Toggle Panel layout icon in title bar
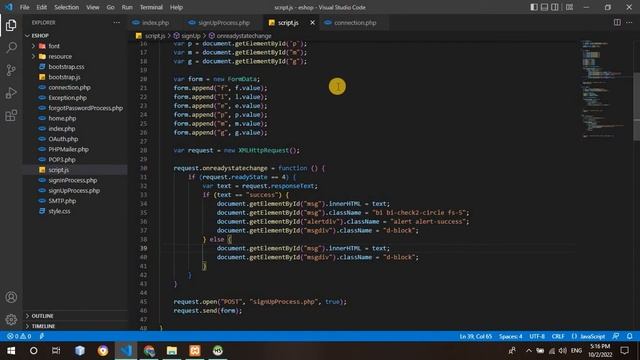The width and height of the screenshot is (640, 360). (544, 7)
